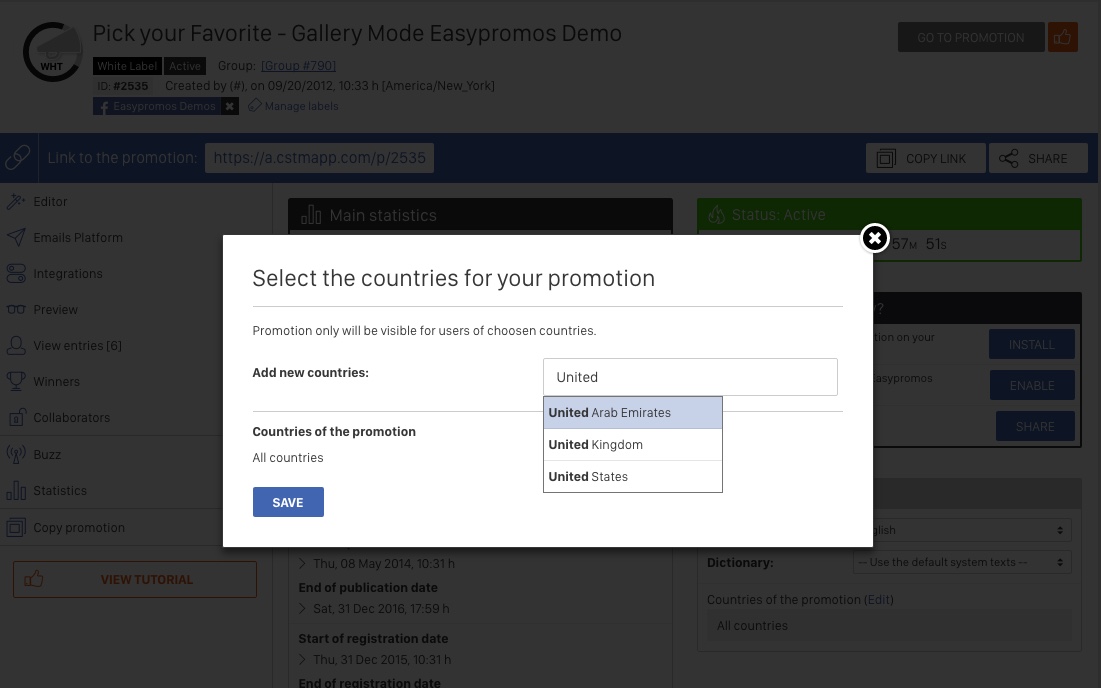Viewport: 1101px width, 688px height.
Task: Remove the Easypromos Demos label
Action: 230,106
